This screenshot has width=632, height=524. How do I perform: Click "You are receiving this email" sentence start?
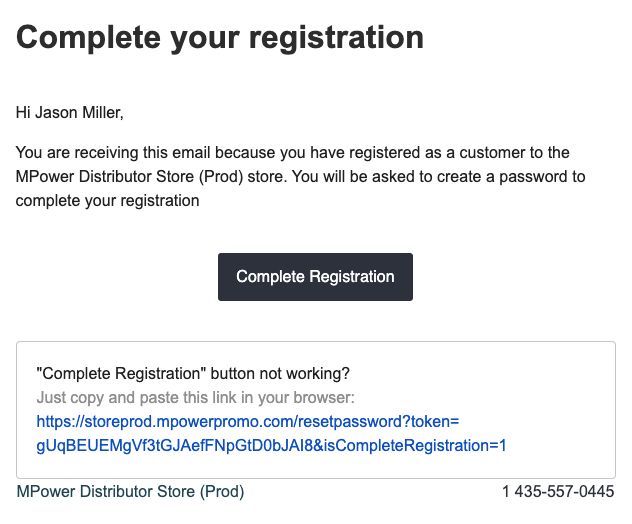(113, 153)
